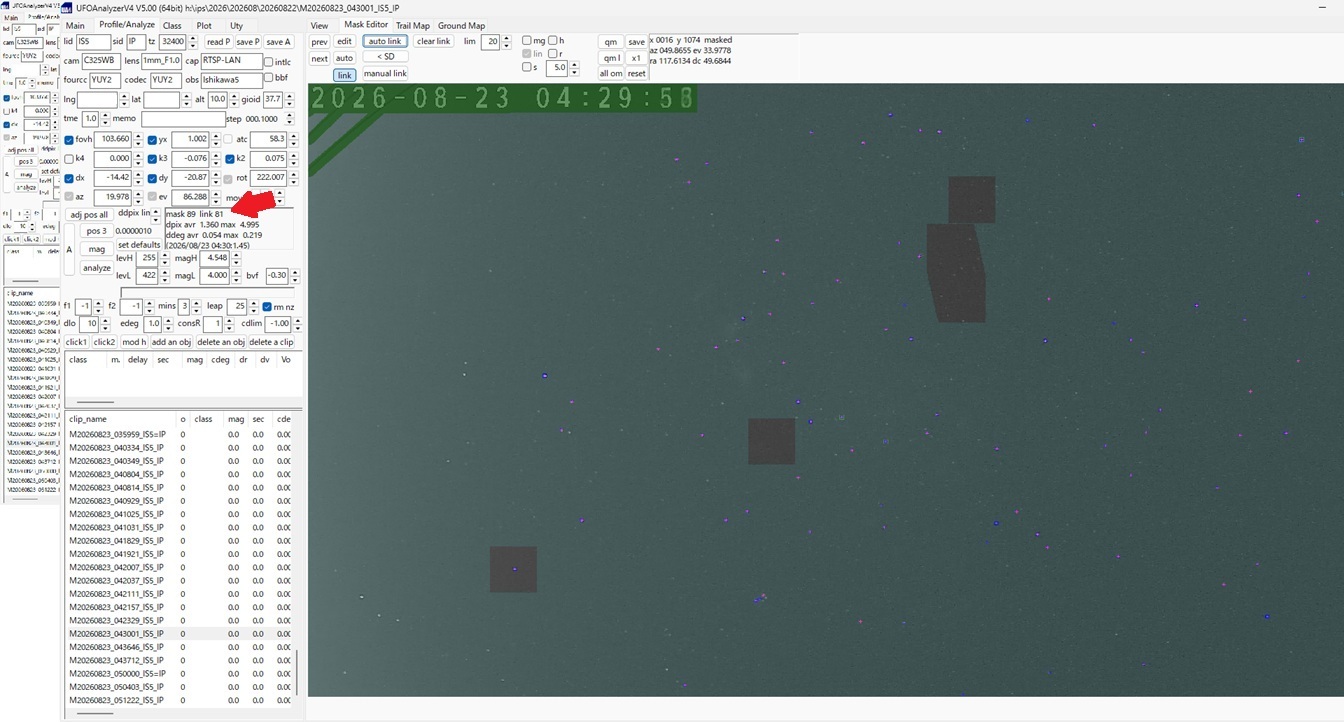1344x722 pixels.
Task: Click the manual link button
Action: tap(385, 74)
